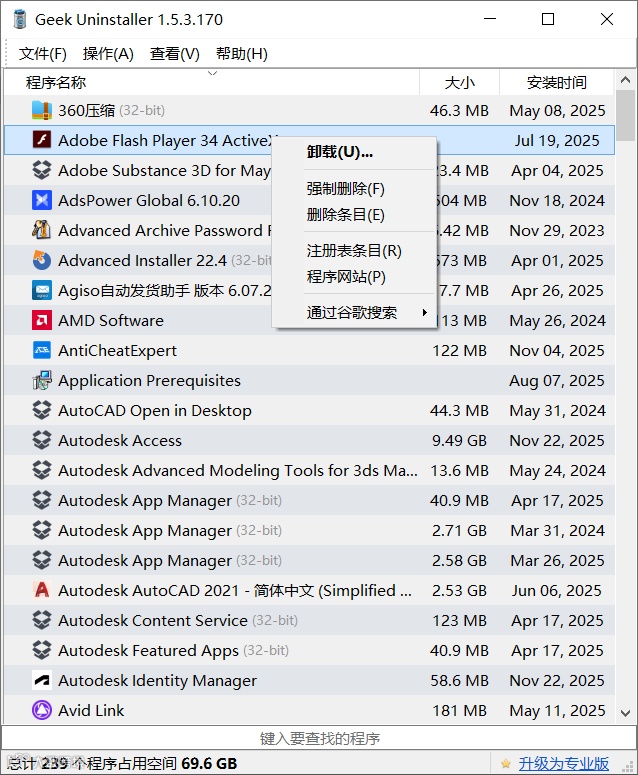Click the vertical scrollbar thumb
This screenshot has width=638, height=775.
pyautogui.click(x=625, y=115)
